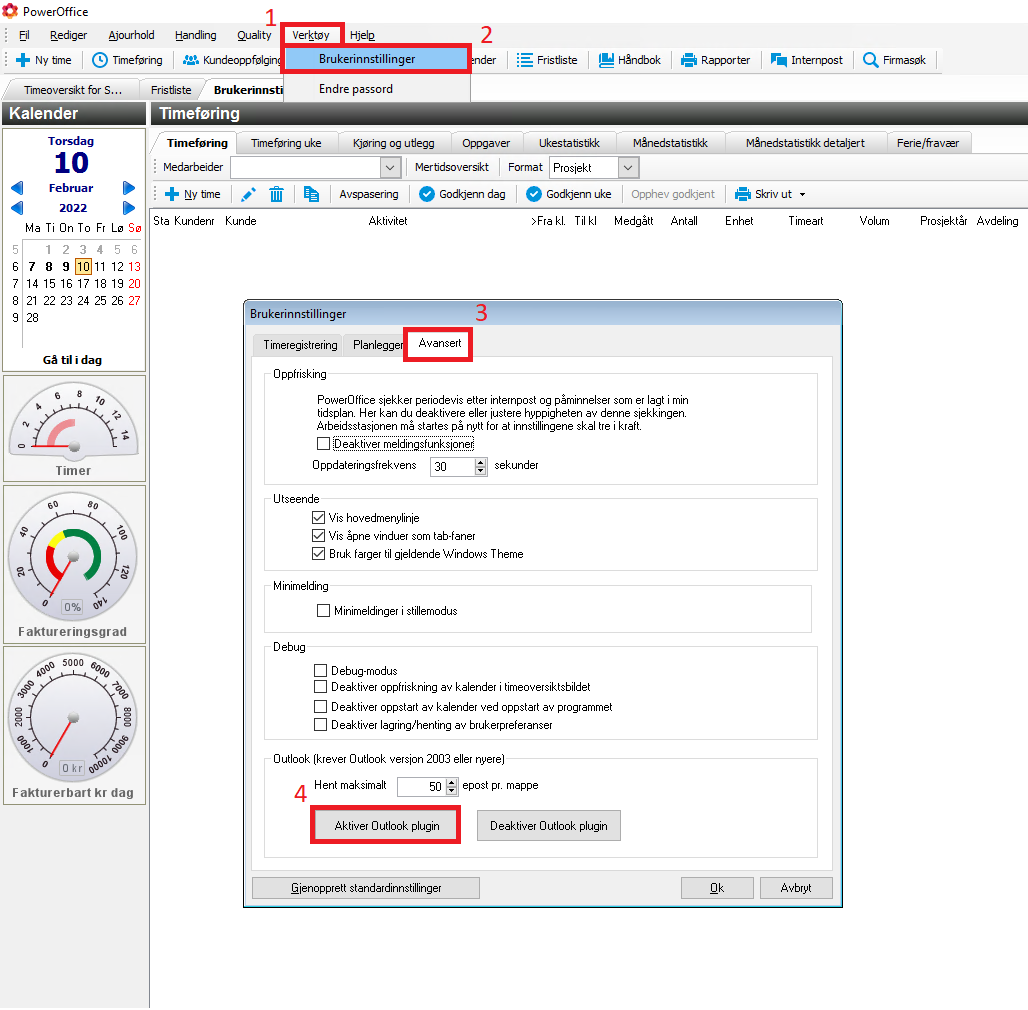Click Deaktiver Outlook plugin button
The width and height of the screenshot is (1028, 1010).
click(549, 826)
